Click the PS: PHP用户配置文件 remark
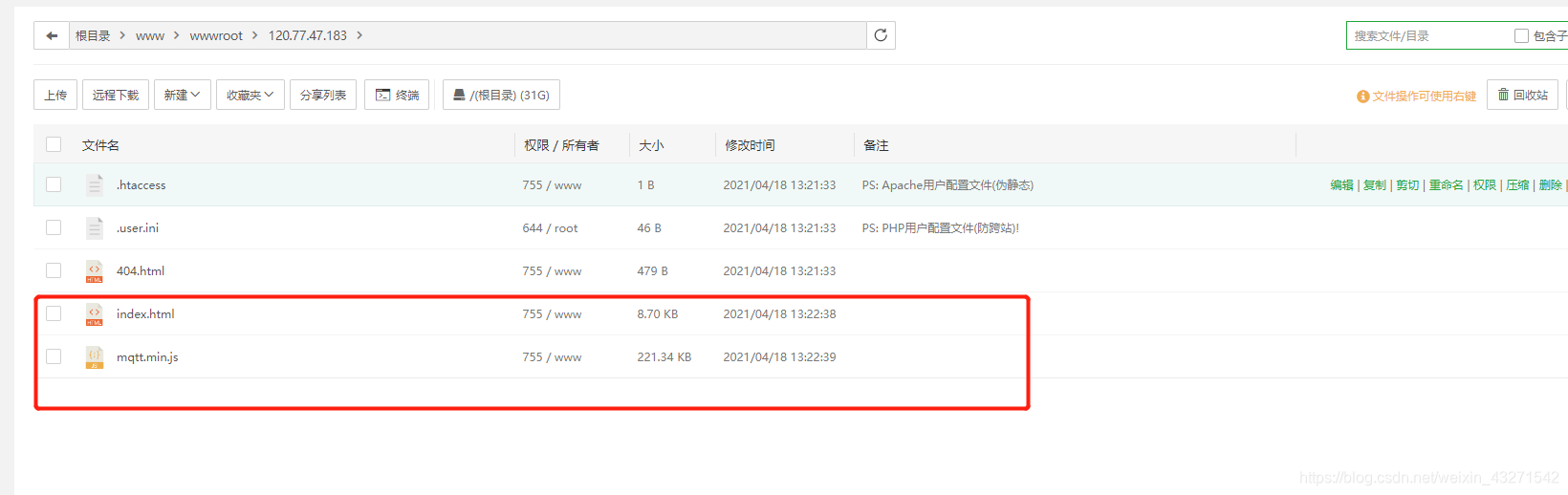Viewport: 1568px width, 495px height. (x=941, y=227)
